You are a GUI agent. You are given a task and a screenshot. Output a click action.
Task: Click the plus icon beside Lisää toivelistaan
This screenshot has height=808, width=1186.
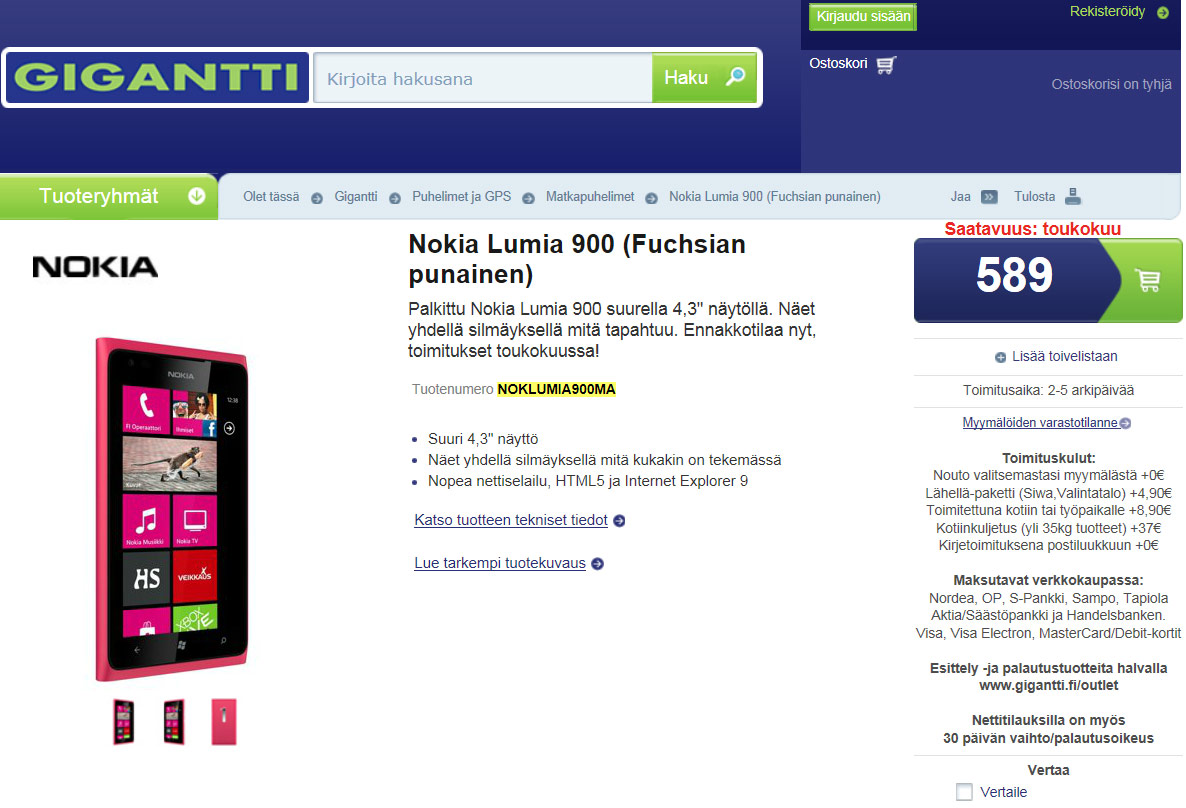pos(1000,357)
